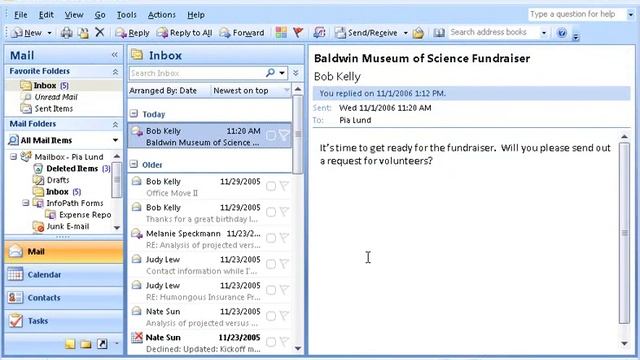The width and height of the screenshot is (640, 360).
Task: Click the Folder List icon in bottom bar
Action: pos(86,344)
